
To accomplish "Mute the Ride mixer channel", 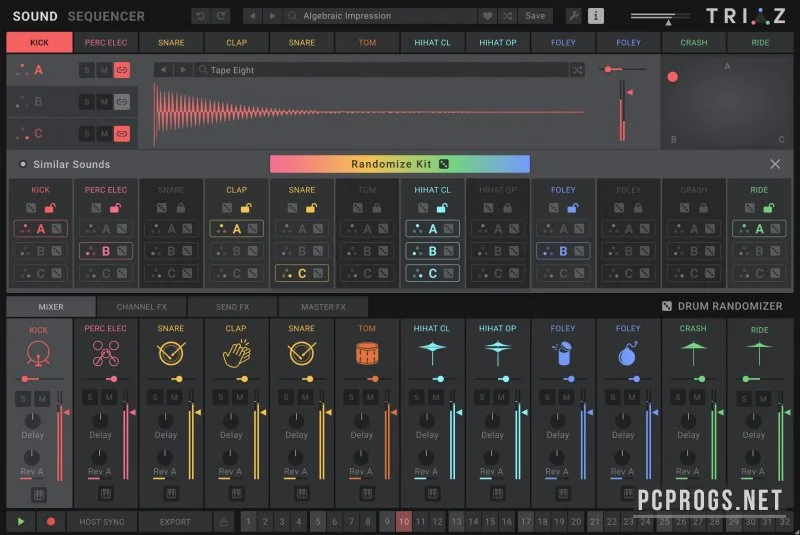I will pyautogui.click(x=763, y=398).
